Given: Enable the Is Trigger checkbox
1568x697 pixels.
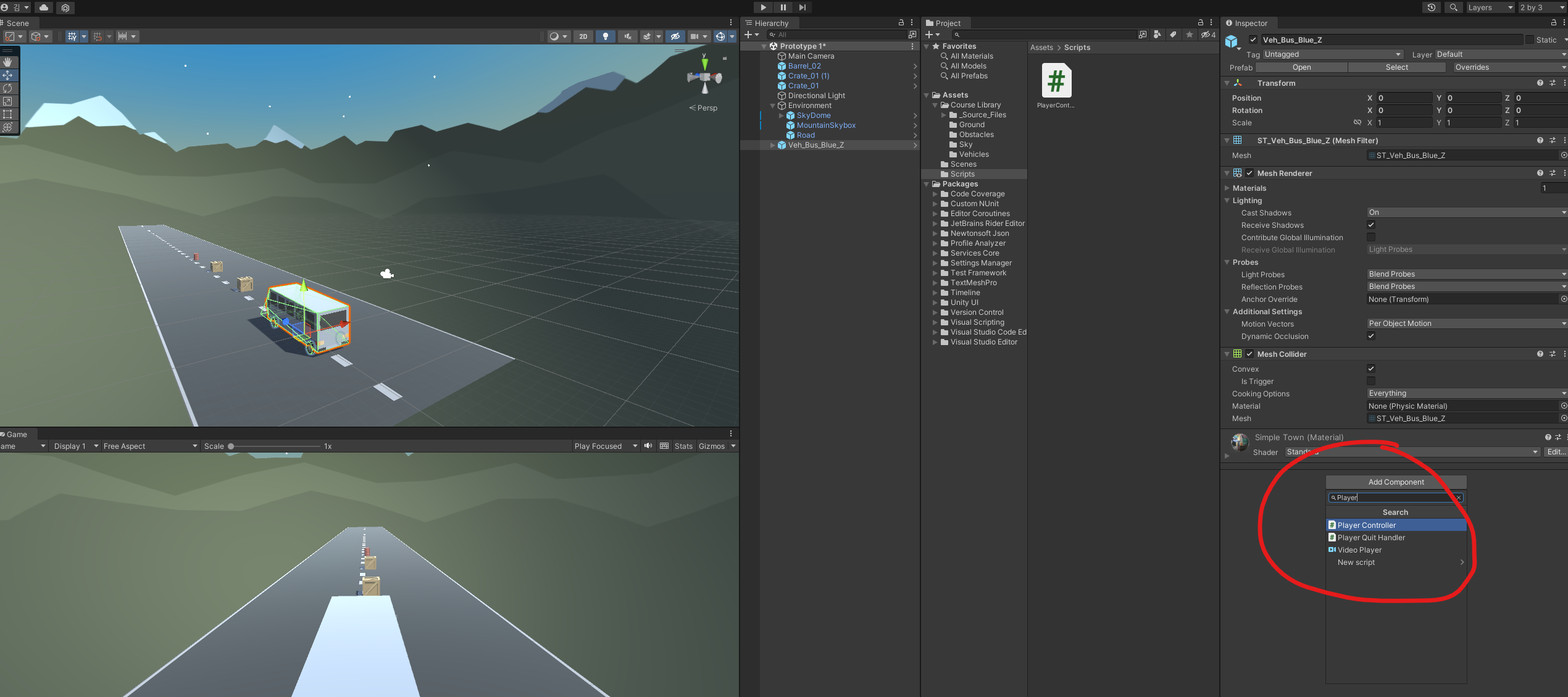Looking at the screenshot, I should (x=1370, y=381).
